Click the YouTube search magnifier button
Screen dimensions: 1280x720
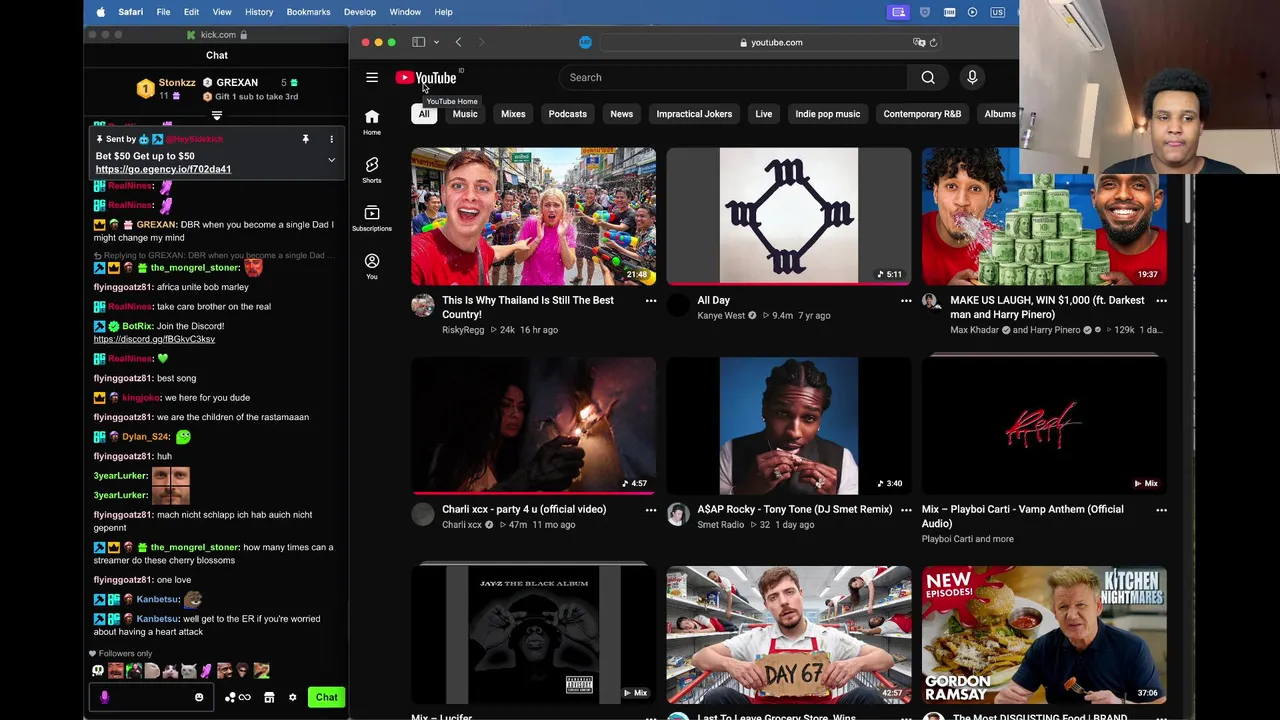928,77
